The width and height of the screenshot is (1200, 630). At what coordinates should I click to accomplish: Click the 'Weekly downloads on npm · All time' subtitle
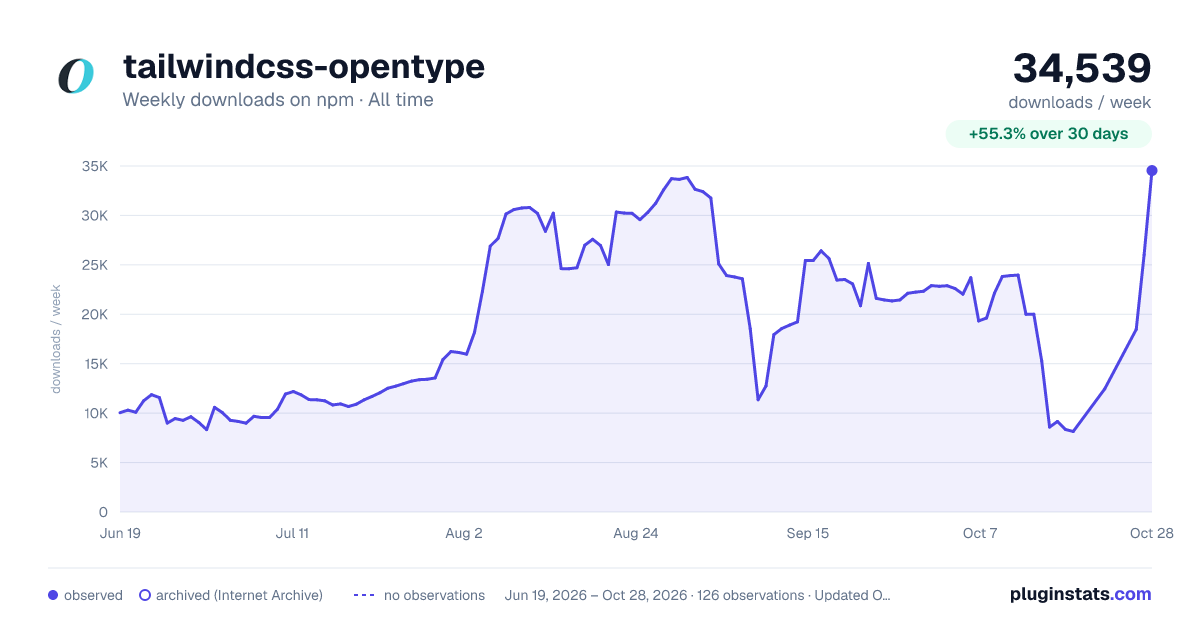[x=278, y=100]
